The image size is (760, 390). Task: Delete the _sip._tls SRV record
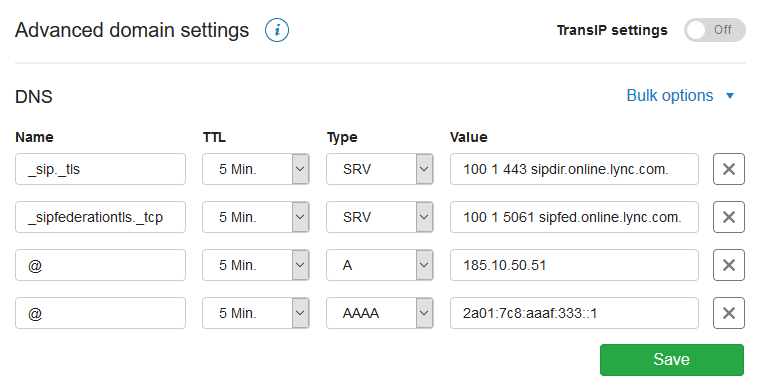[728, 169]
